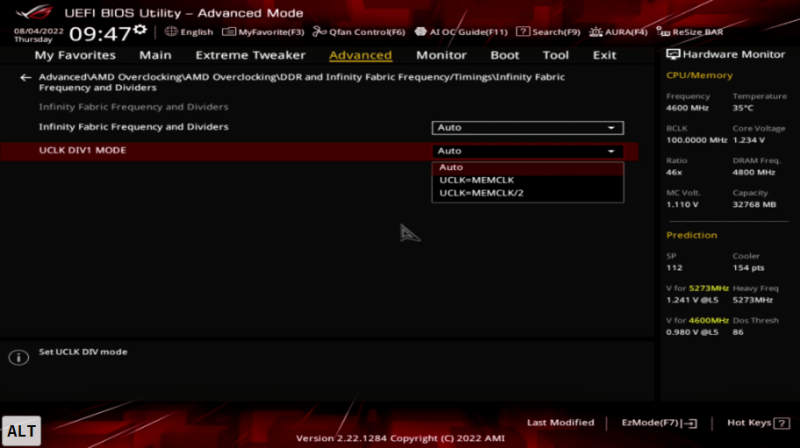Click the English language globe icon
This screenshot has height=448, width=800.
point(171,32)
